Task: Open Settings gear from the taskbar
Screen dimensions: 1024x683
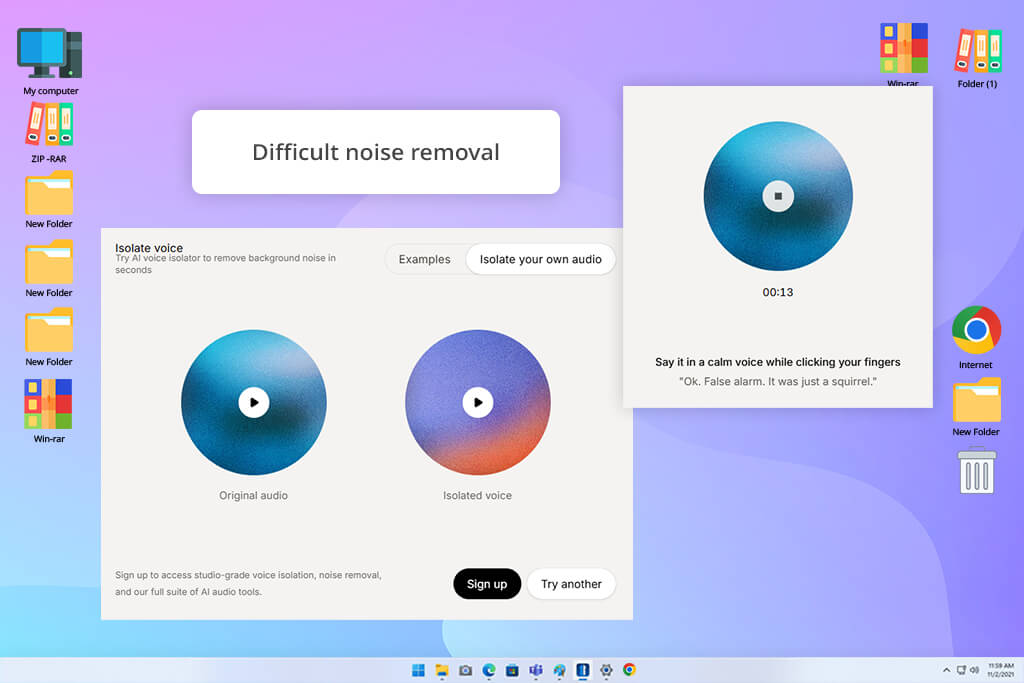Action: pos(606,670)
